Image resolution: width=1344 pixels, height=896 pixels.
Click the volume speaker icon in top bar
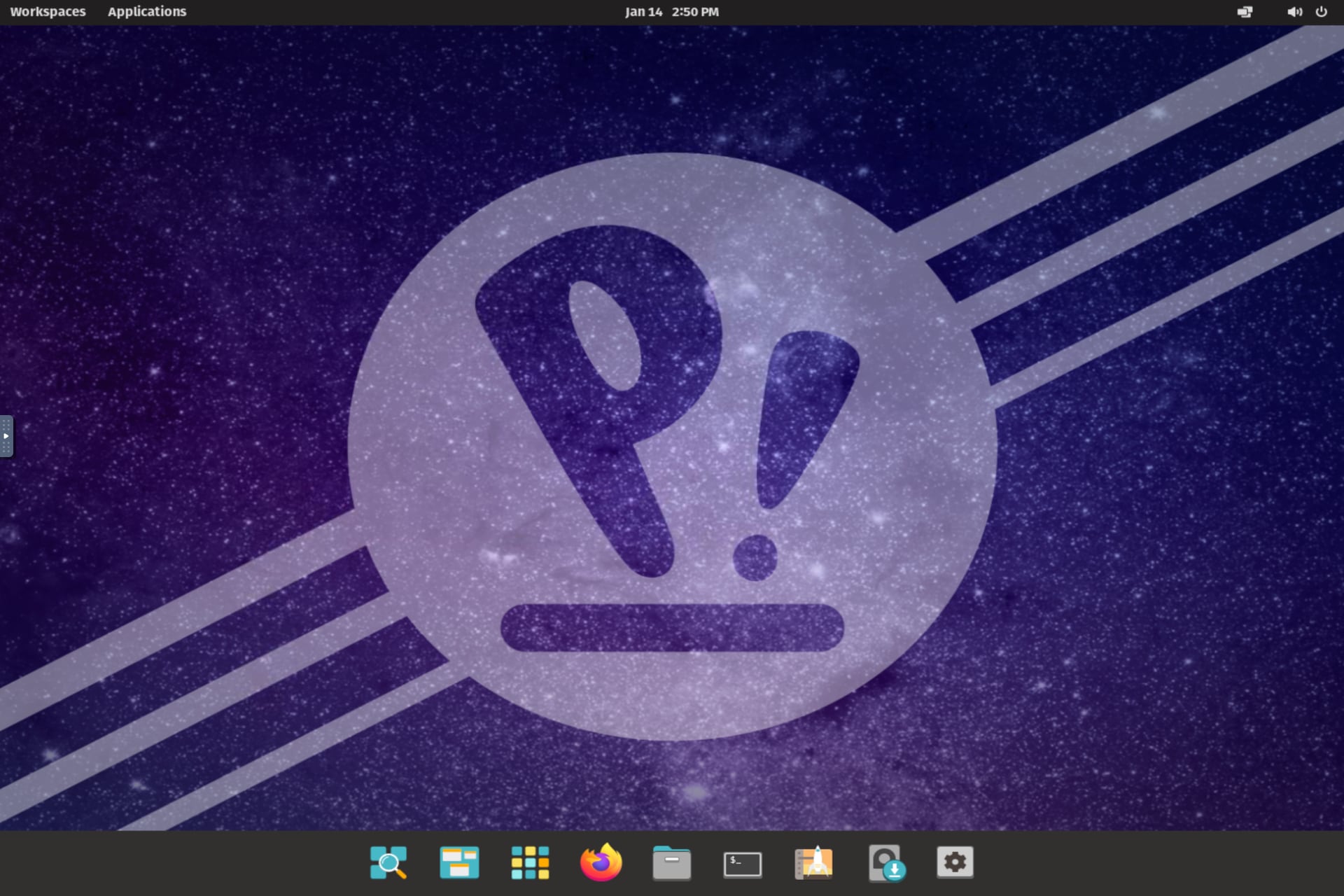1294,12
